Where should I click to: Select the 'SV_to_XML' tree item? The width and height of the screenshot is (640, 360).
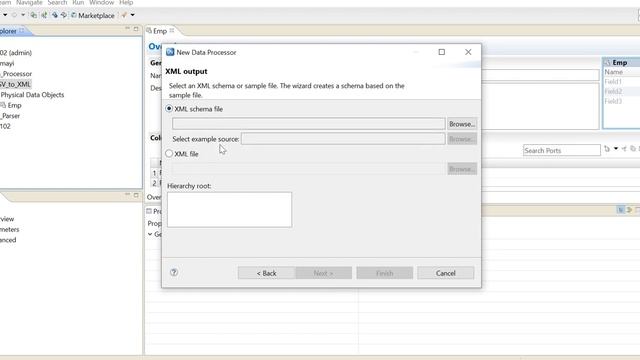16,84
